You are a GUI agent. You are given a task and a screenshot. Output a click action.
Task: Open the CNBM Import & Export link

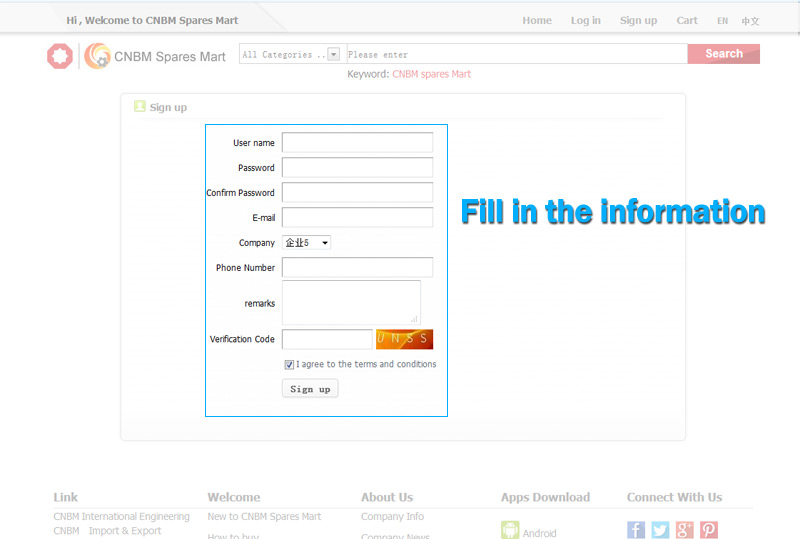click(107, 531)
